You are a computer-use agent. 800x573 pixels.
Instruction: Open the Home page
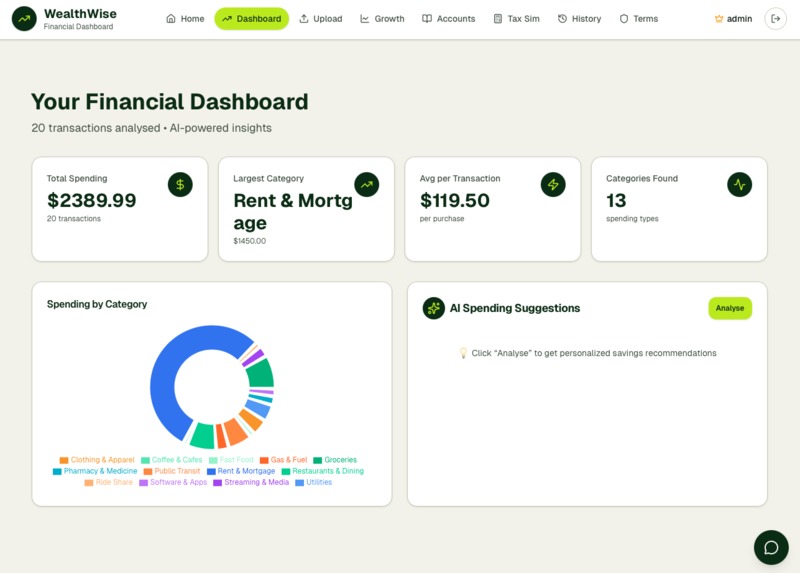point(185,19)
